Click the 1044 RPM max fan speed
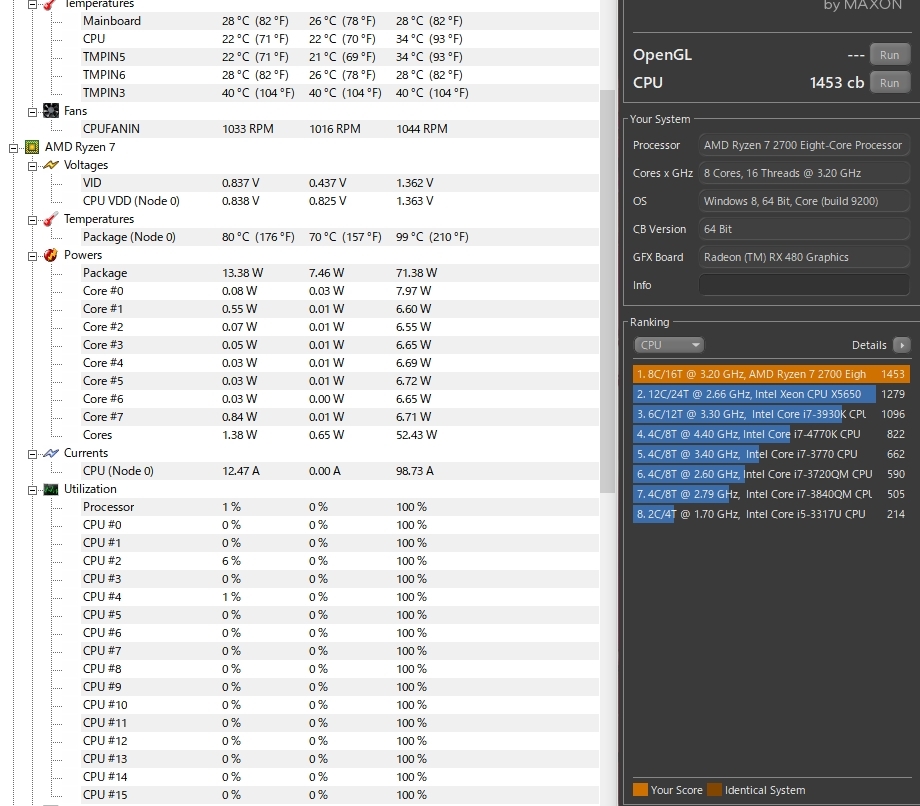Image resolution: width=920 pixels, height=806 pixels. [422, 129]
